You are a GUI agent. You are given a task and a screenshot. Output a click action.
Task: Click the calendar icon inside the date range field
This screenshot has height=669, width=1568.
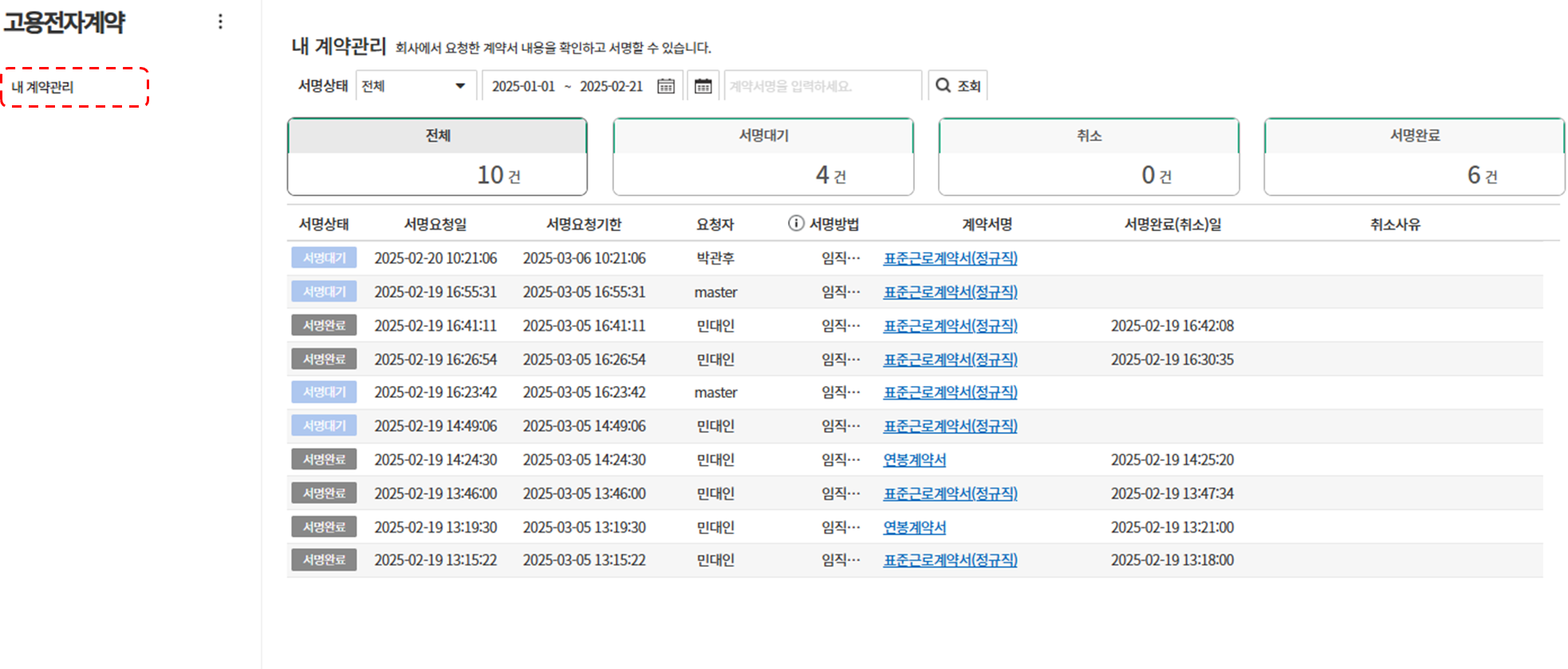[x=665, y=86]
